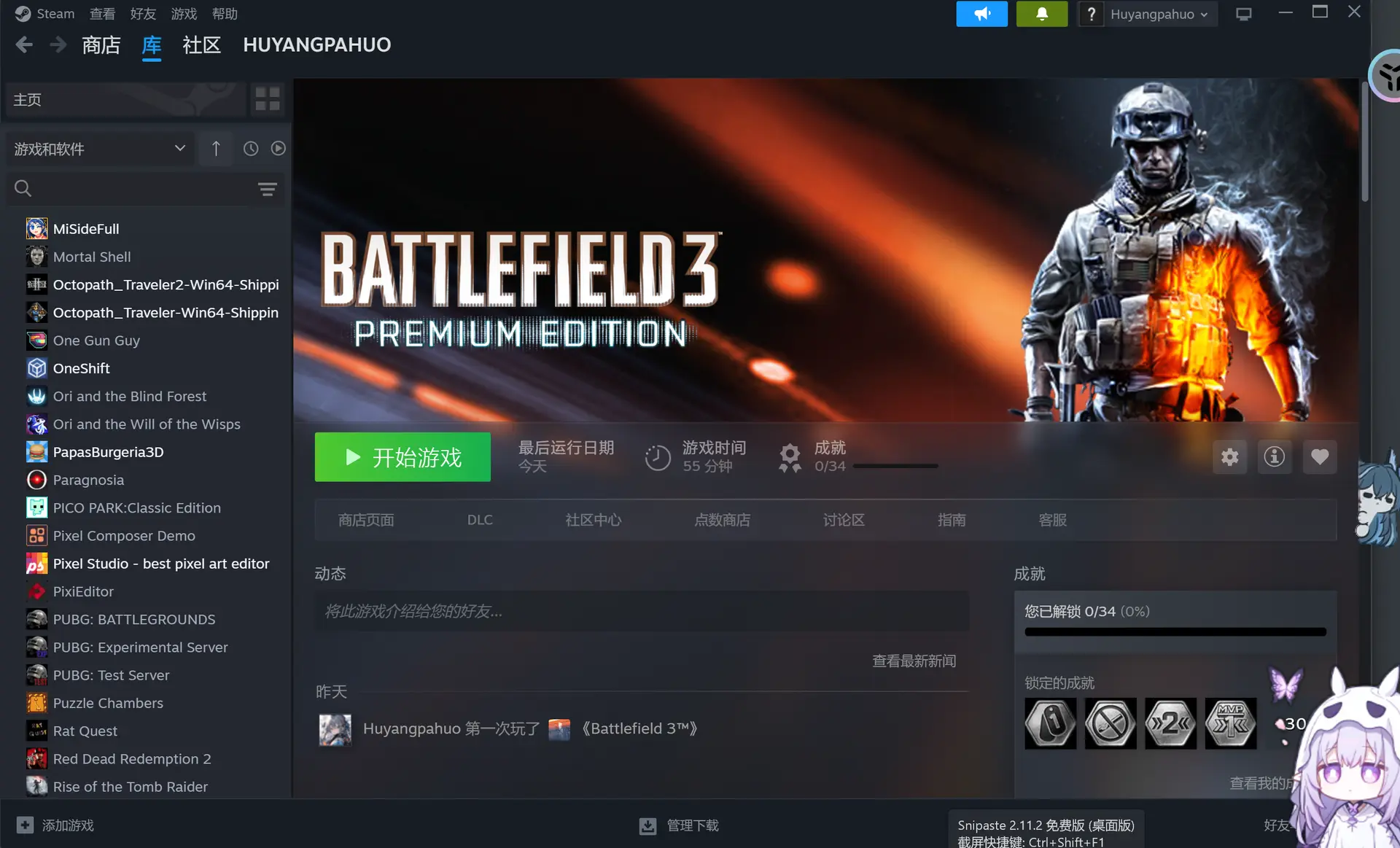The height and width of the screenshot is (848, 1400).
Task: Click the 《Battlefield 3™》 activity link
Action: (639, 728)
